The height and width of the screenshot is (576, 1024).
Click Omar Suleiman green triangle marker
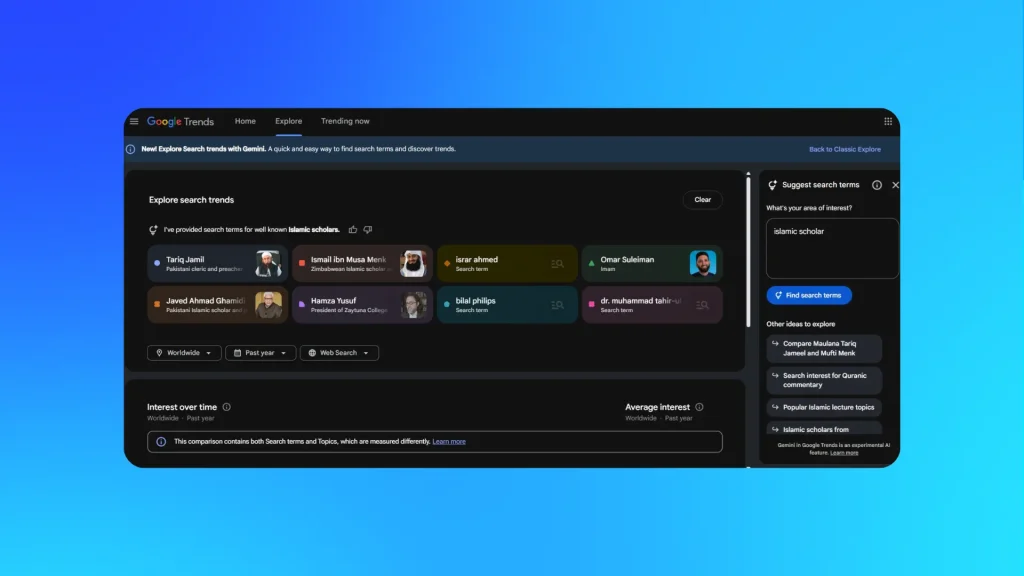[592, 263]
